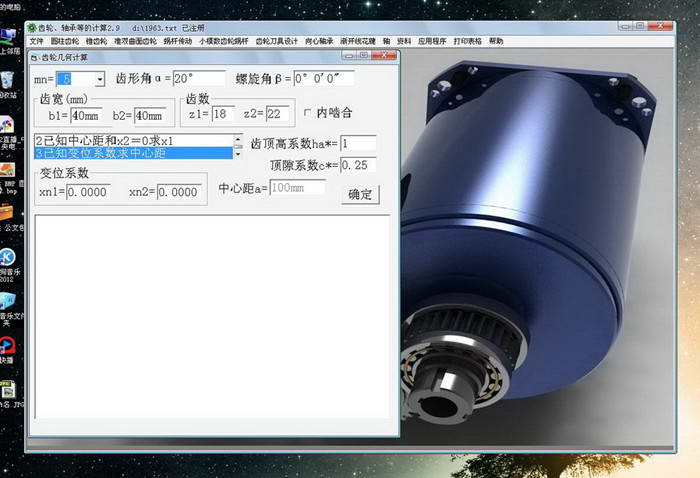The height and width of the screenshot is (478, 700).
Task: Open the 准双曲面齿轮 menu
Action: [x=135, y=41]
